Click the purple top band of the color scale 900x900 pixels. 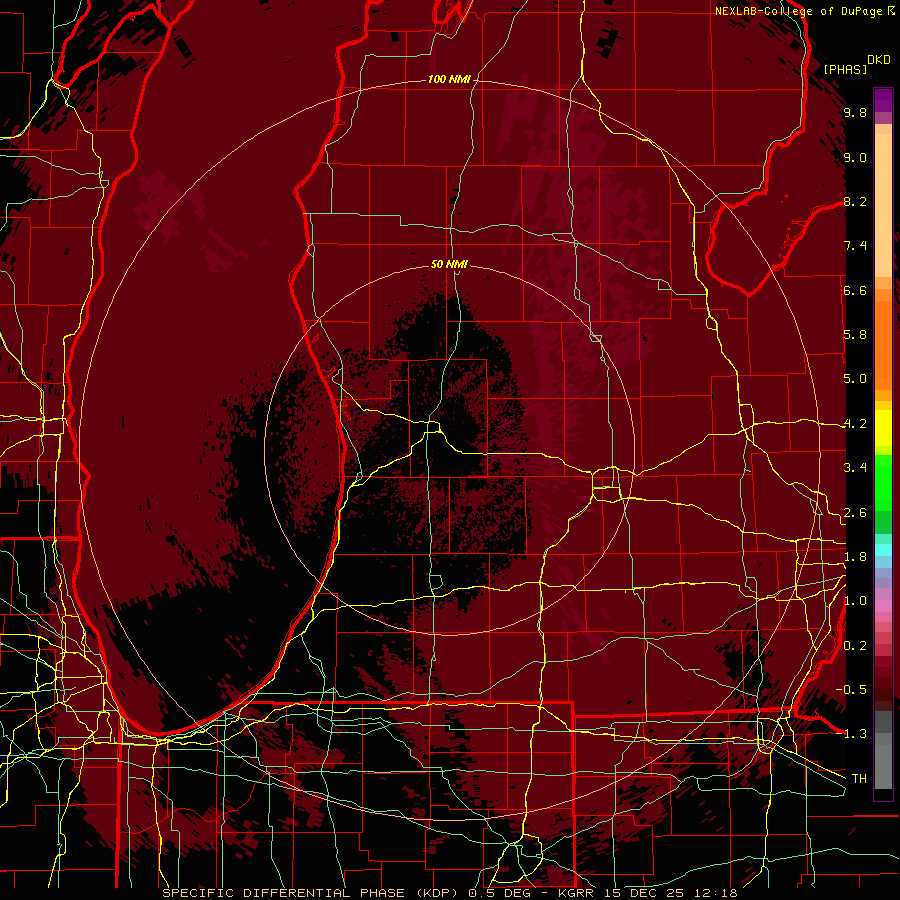pos(883,100)
